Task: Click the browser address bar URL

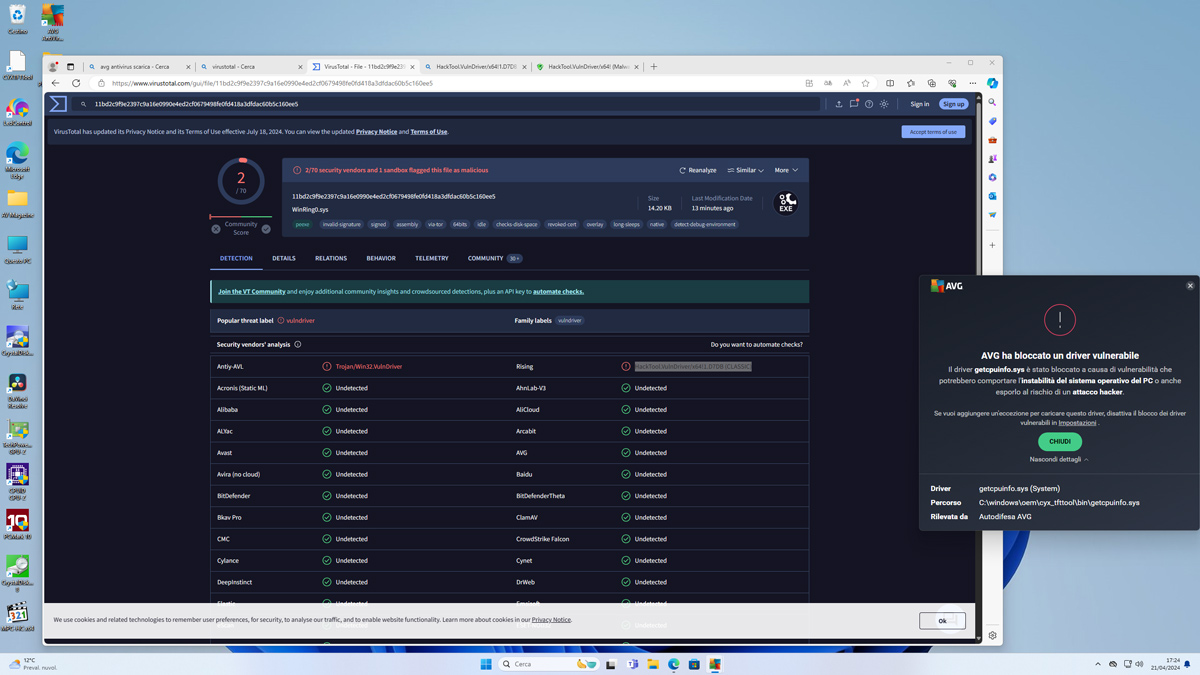Action: point(272,84)
